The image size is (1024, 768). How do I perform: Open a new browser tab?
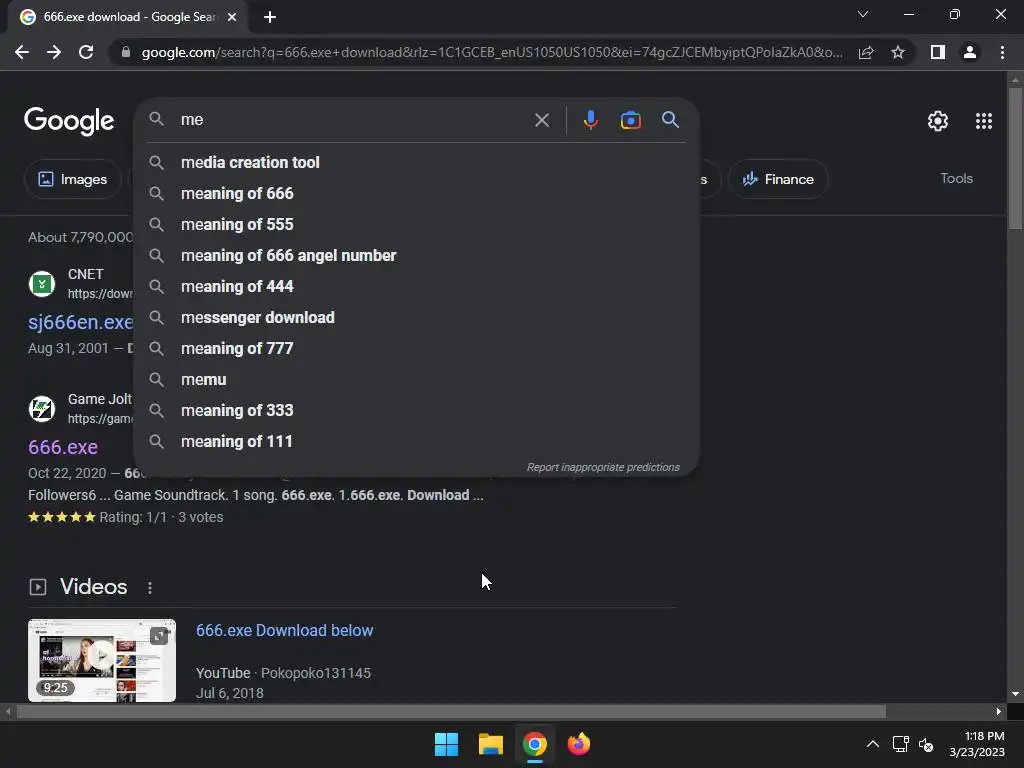coord(270,17)
